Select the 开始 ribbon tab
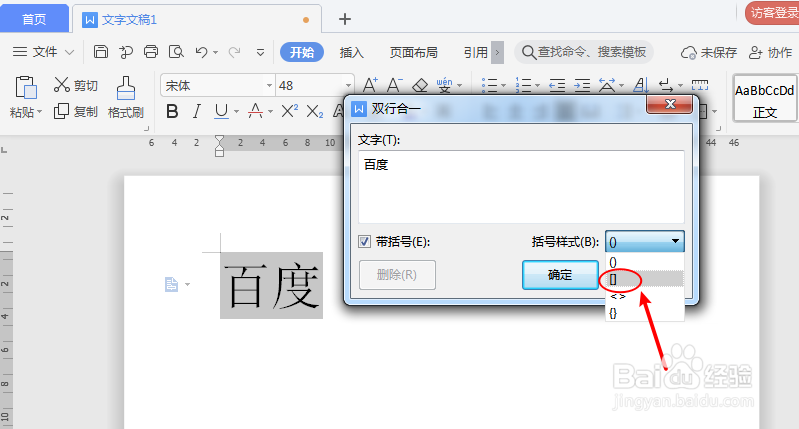Image resolution: width=799 pixels, height=429 pixels. [302, 52]
